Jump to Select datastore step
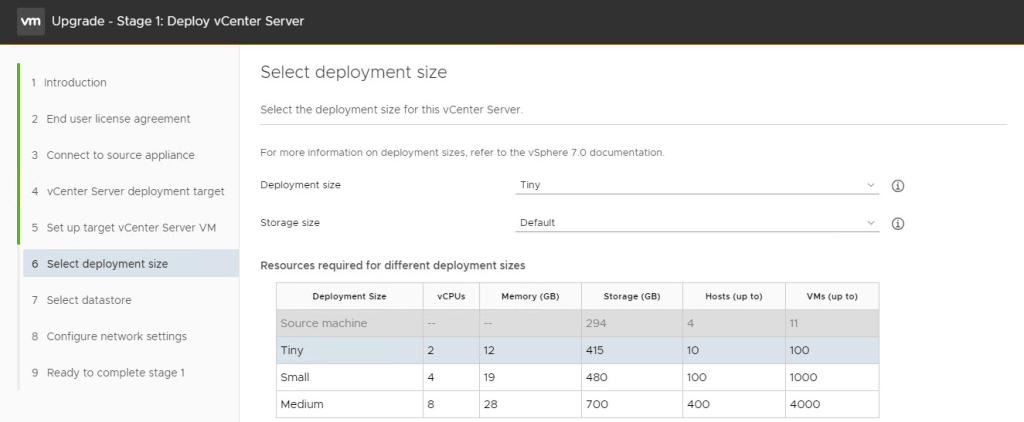 (88, 300)
